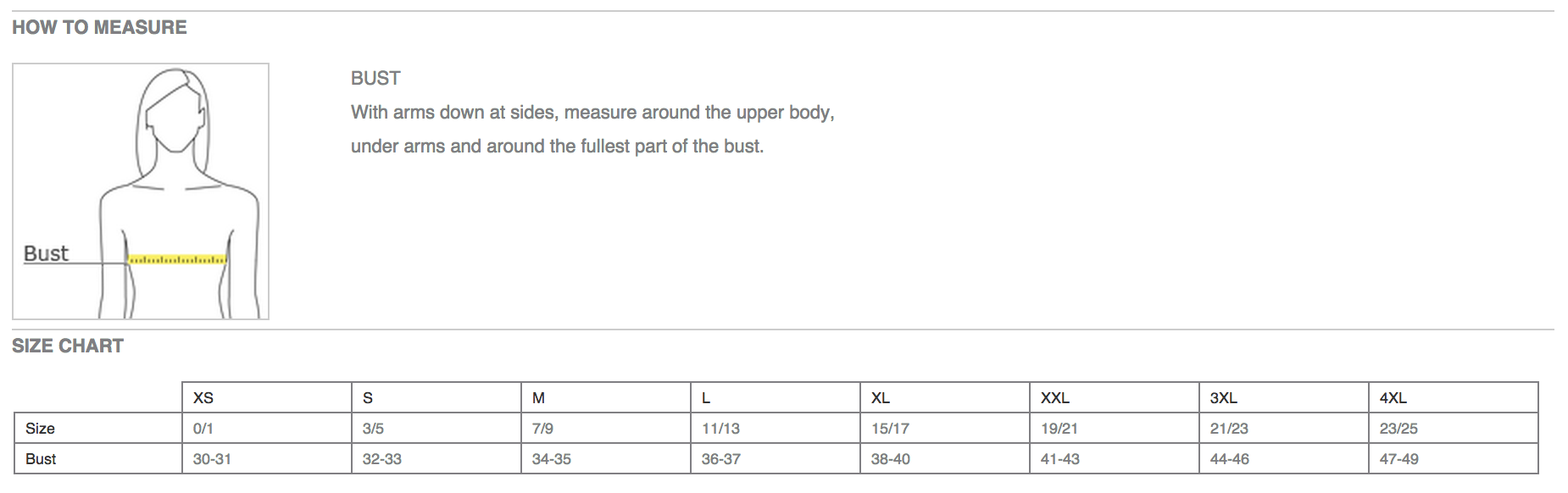
Task: Select the 4XL column header
Action: 1393,397
